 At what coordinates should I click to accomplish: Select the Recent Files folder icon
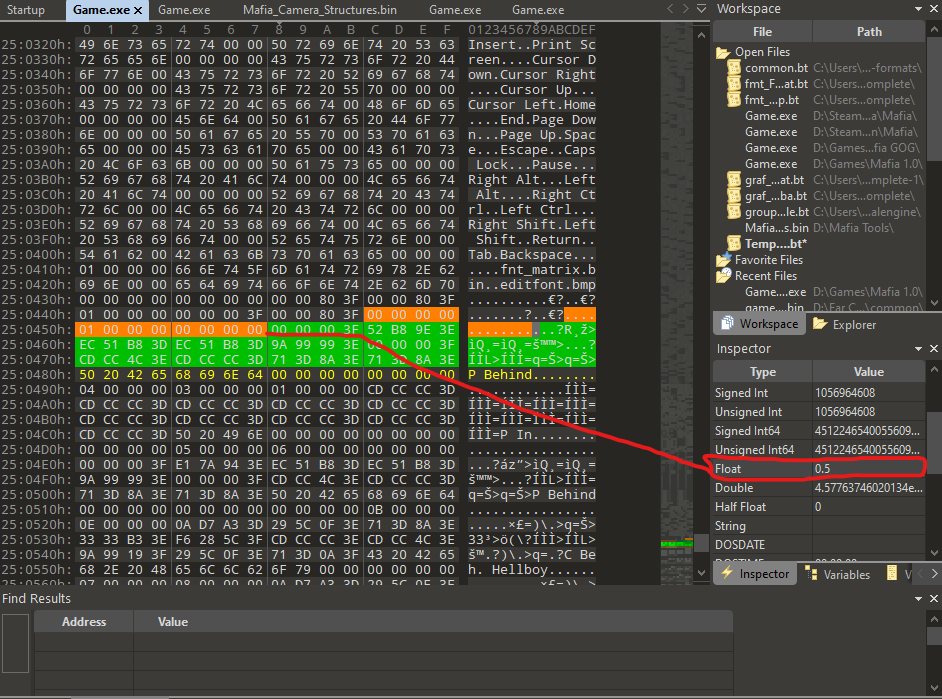(x=723, y=276)
